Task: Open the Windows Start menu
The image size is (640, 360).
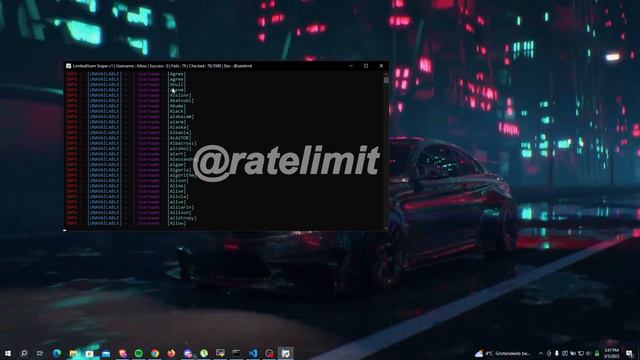Action: pos(8,353)
